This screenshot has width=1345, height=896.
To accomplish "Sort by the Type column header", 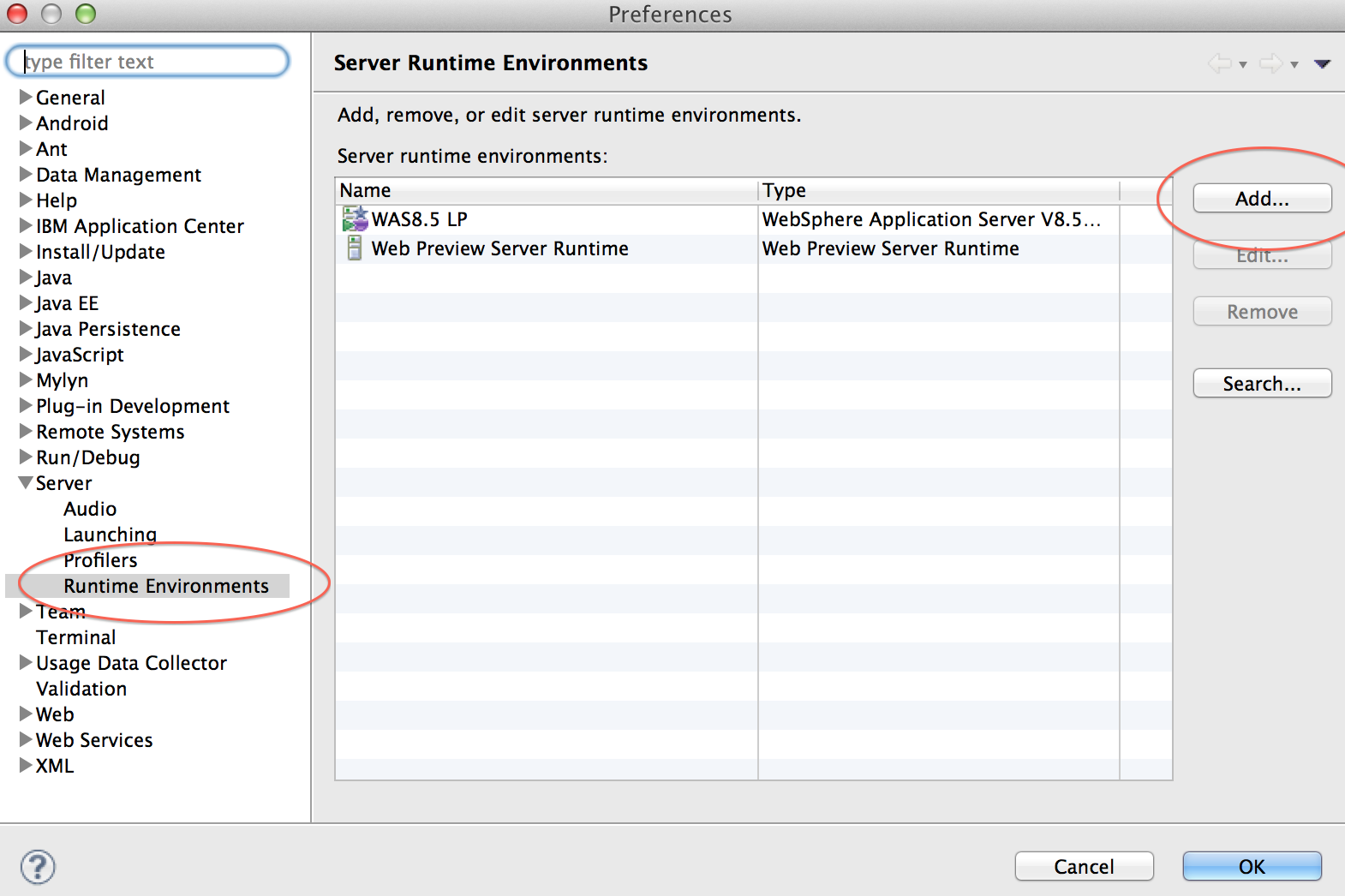I will 939,190.
